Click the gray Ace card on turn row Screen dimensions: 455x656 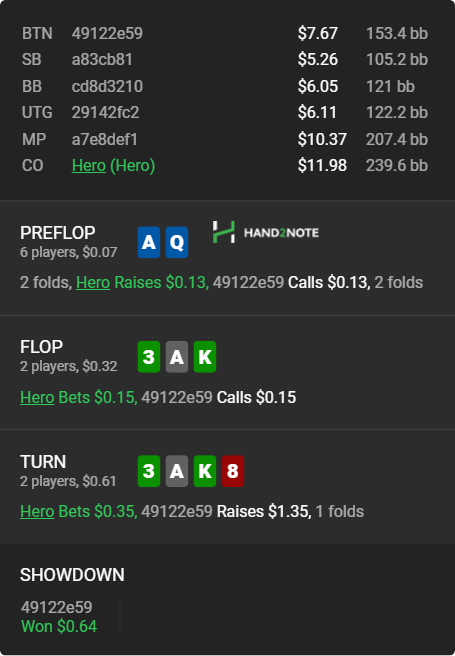[177, 471]
